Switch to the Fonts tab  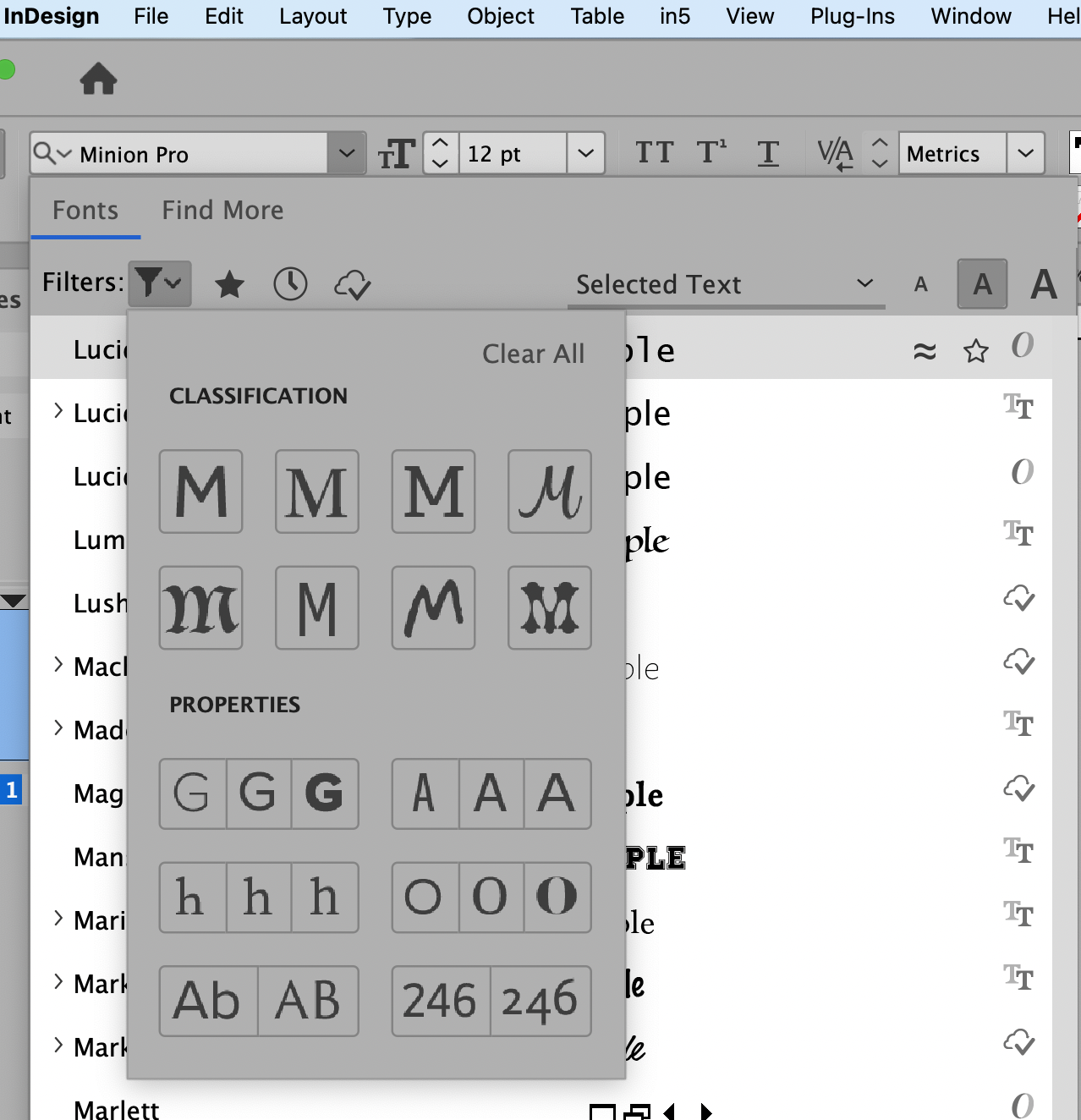click(85, 210)
